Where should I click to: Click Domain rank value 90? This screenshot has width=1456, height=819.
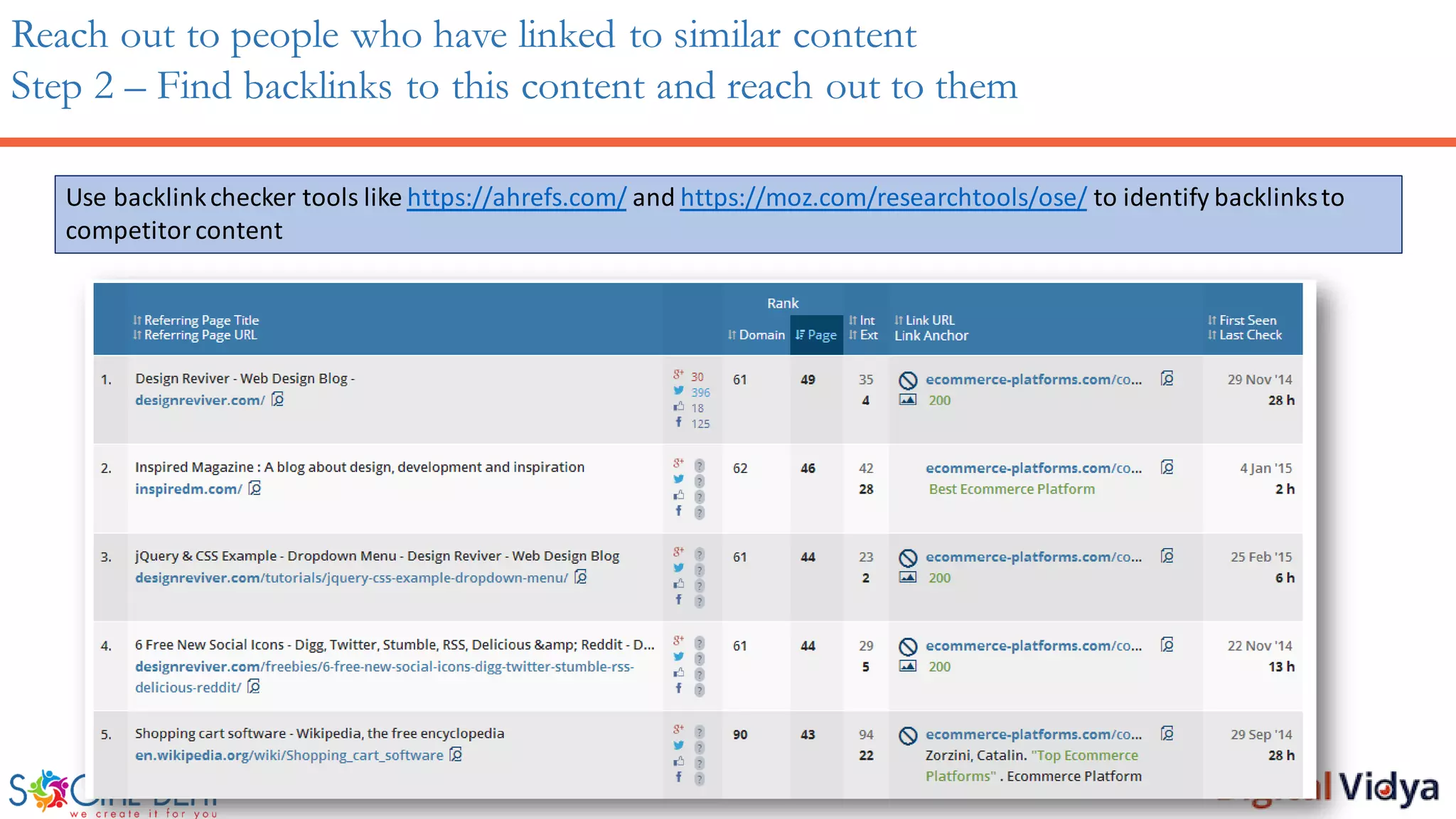tap(740, 734)
